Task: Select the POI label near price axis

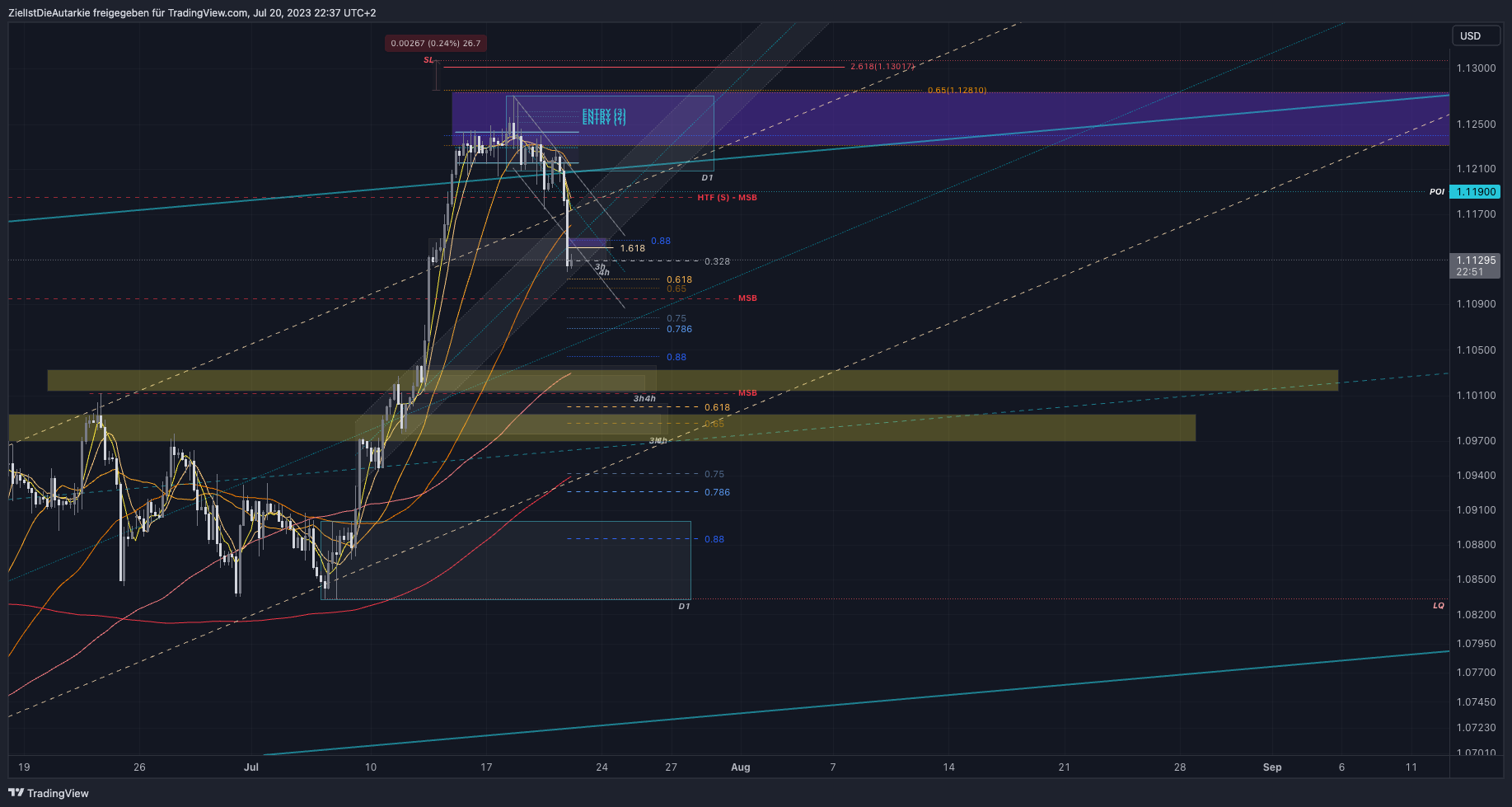Action: pyautogui.click(x=1437, y=191)
